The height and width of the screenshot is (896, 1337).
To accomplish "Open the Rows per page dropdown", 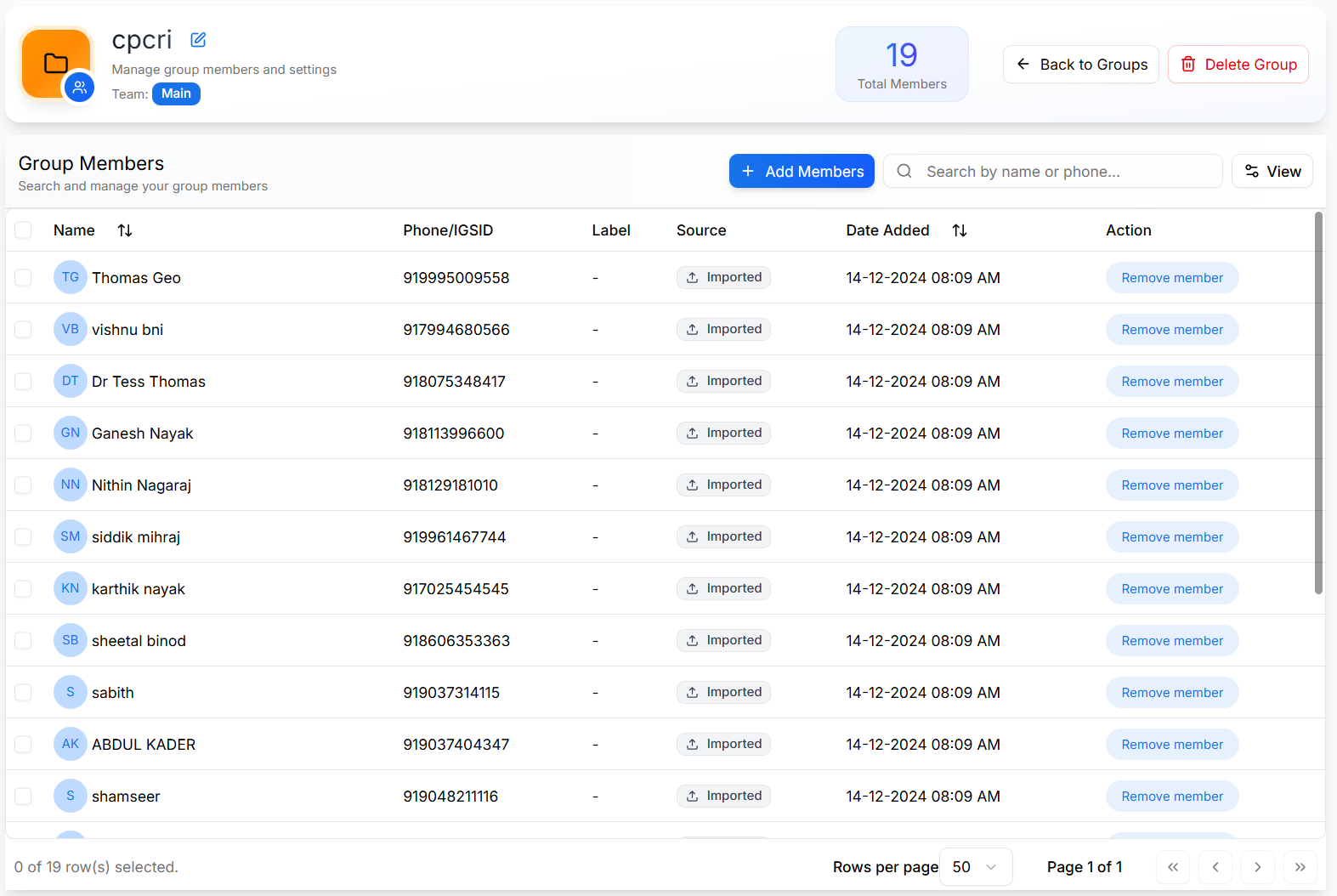I will point(975,867).
